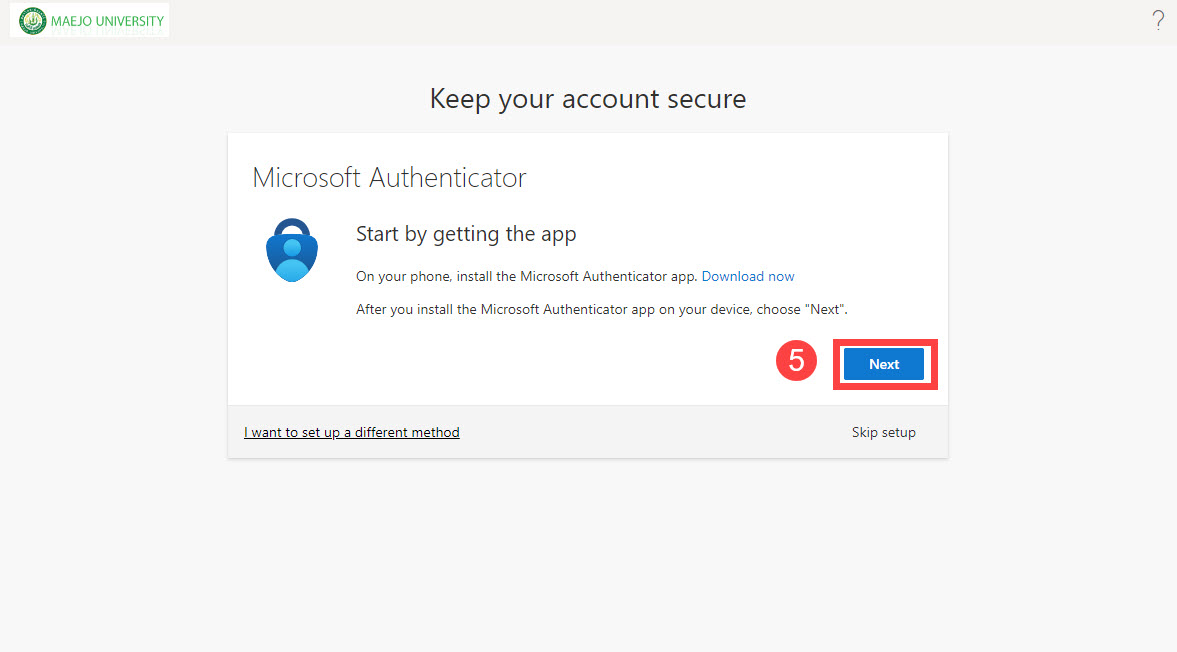Click the Keep your account secure heading
This screenshot has width=1177, height=652.
point(587,99)
